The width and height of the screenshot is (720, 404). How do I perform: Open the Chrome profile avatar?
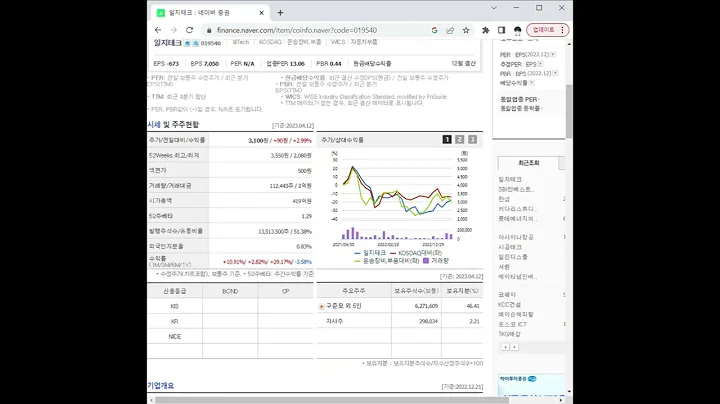tap(518, 30)
